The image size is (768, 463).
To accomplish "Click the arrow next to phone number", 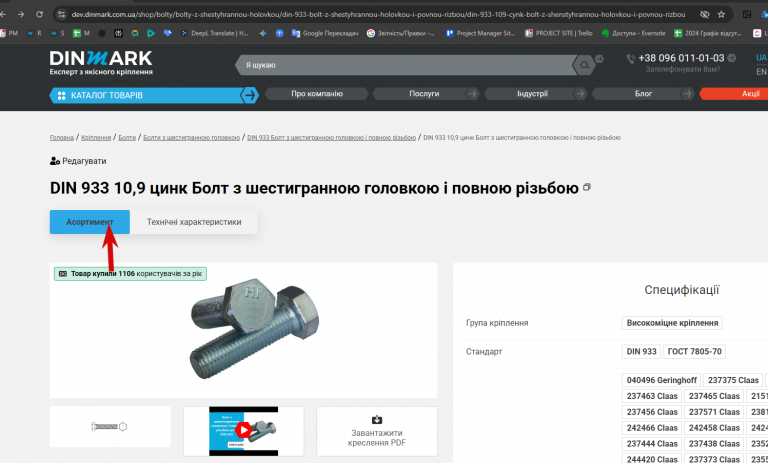I will click(x=731, y=58).
